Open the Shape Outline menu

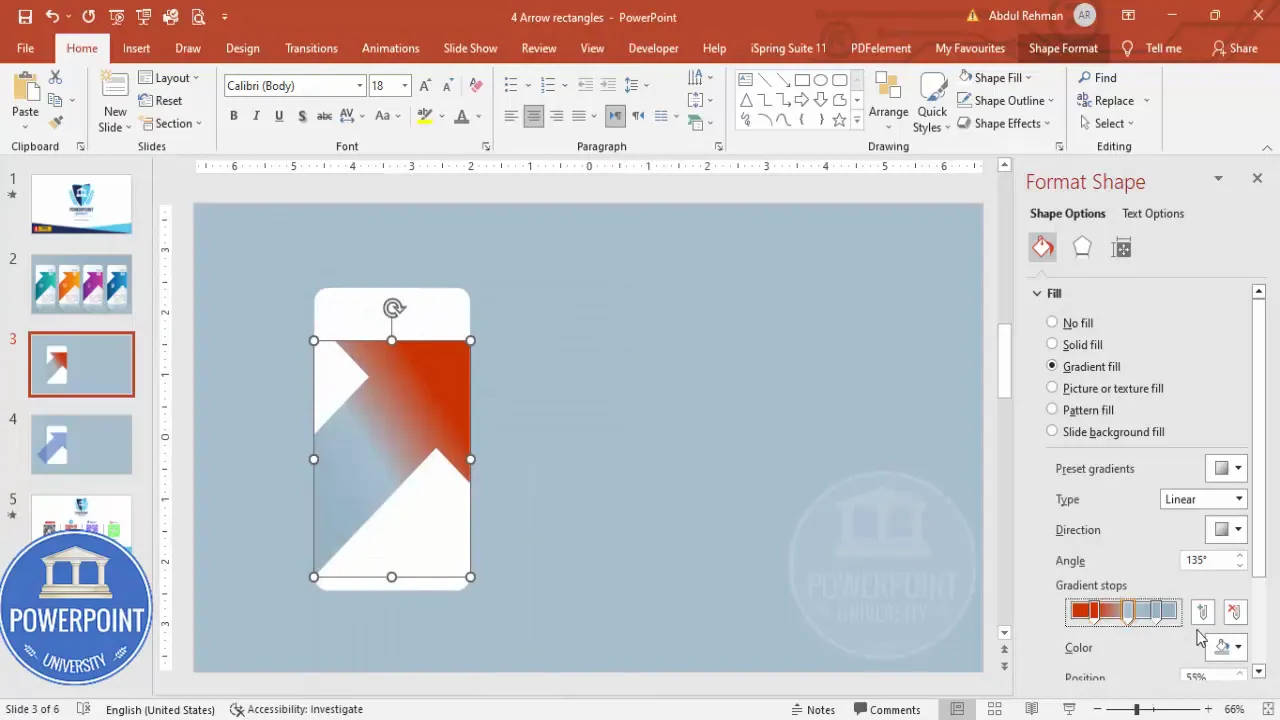point(1006,100)
